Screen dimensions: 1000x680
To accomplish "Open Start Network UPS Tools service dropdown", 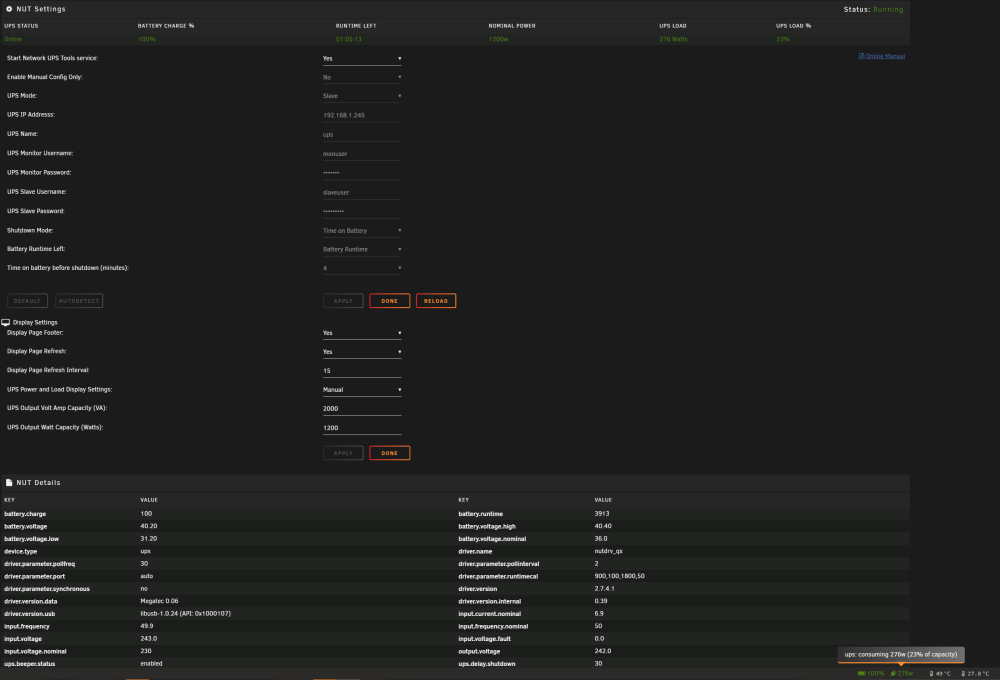I will pos(362,59).
